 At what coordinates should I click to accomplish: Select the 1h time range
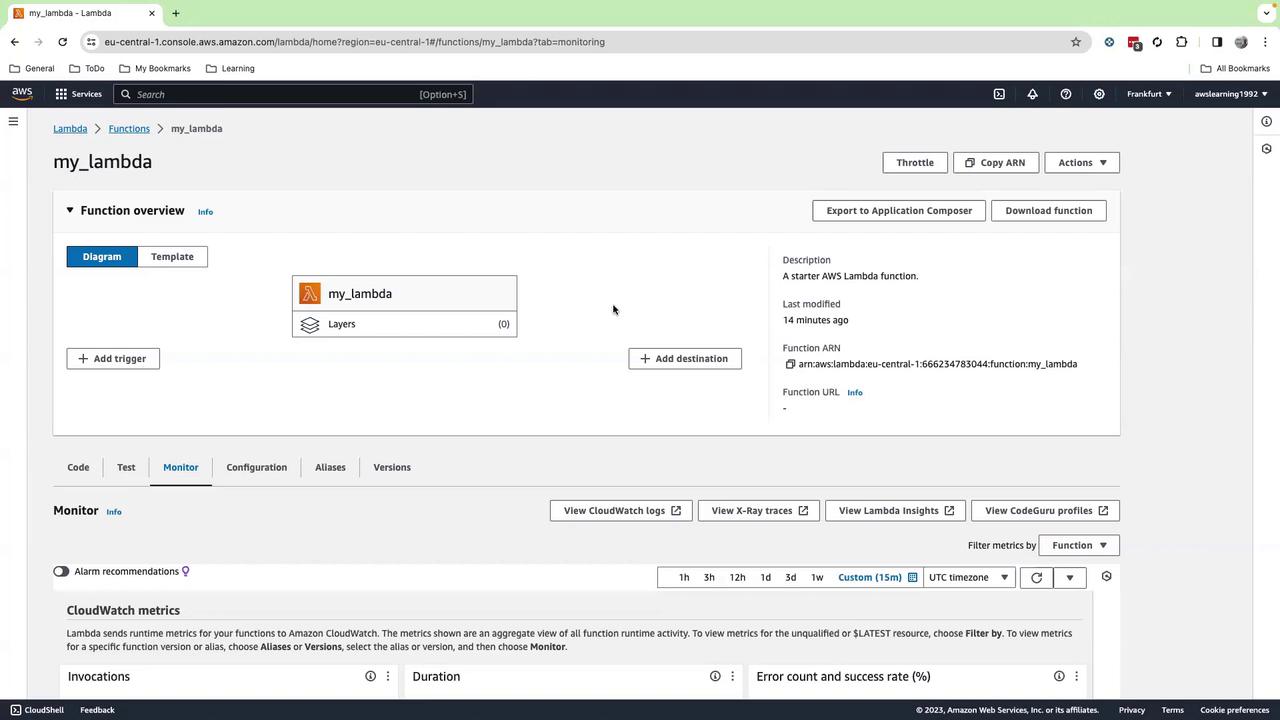(684, 577)
